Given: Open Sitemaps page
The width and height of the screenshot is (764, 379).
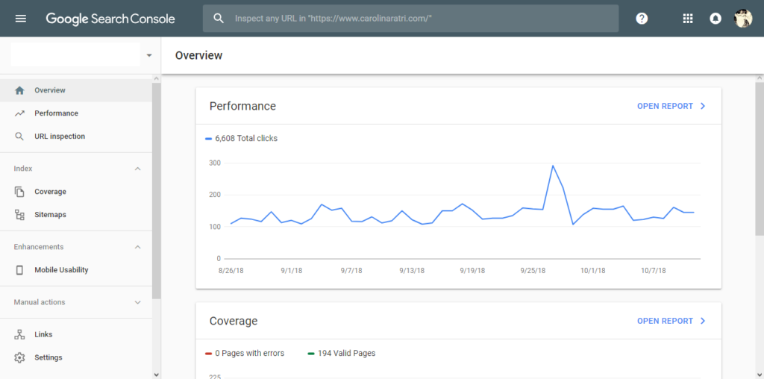Looking at the screenshot, I should (76, 215).
